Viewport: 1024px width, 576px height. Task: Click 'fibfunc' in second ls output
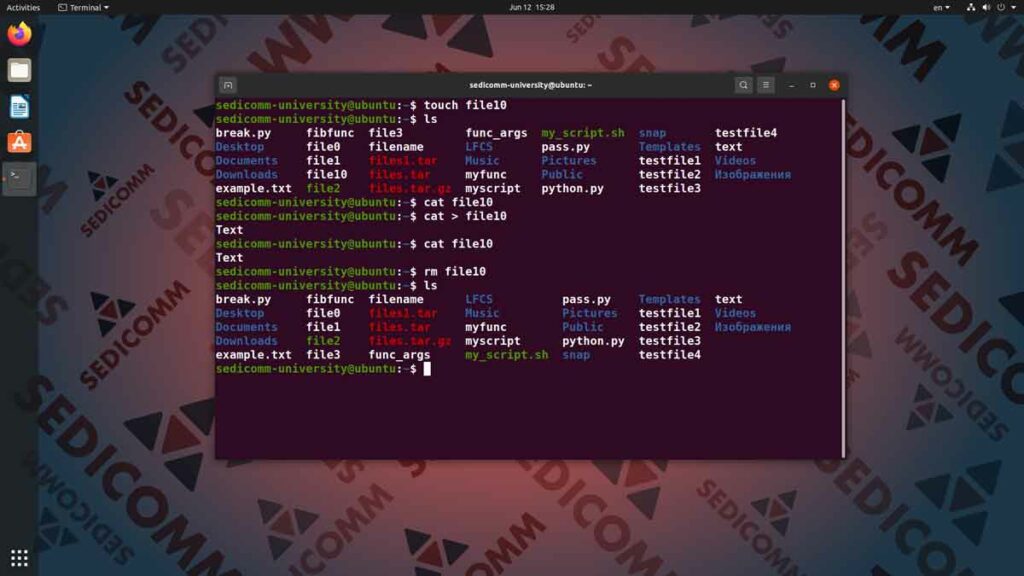coord(330,300)
